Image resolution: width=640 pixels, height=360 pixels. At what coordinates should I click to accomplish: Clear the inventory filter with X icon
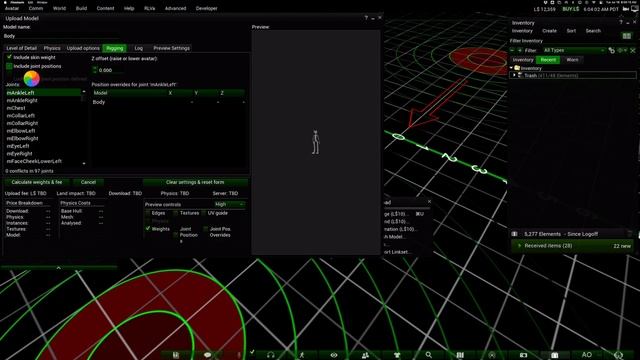(633, 51)
